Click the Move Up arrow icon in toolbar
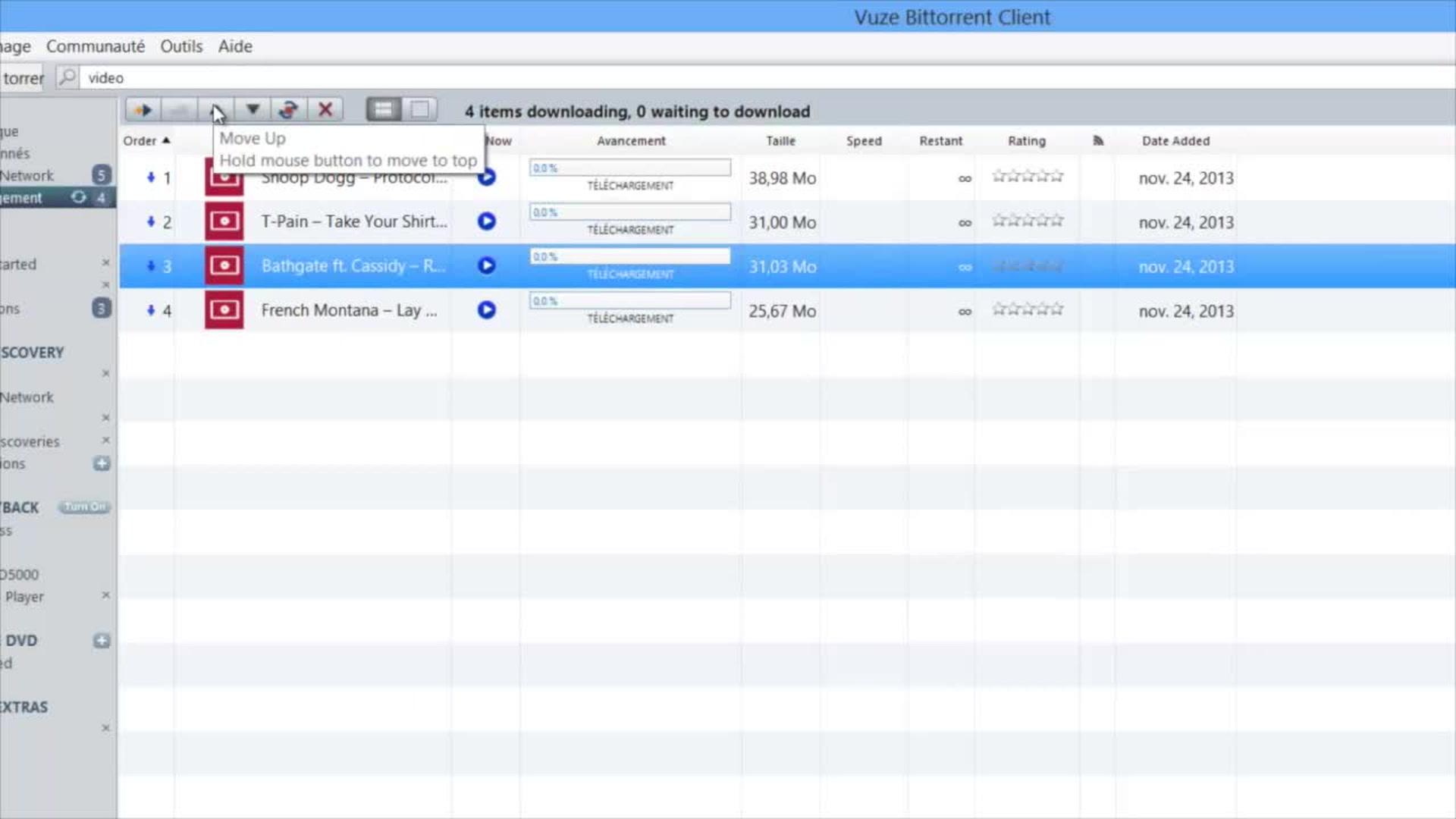 pos(216,110)
